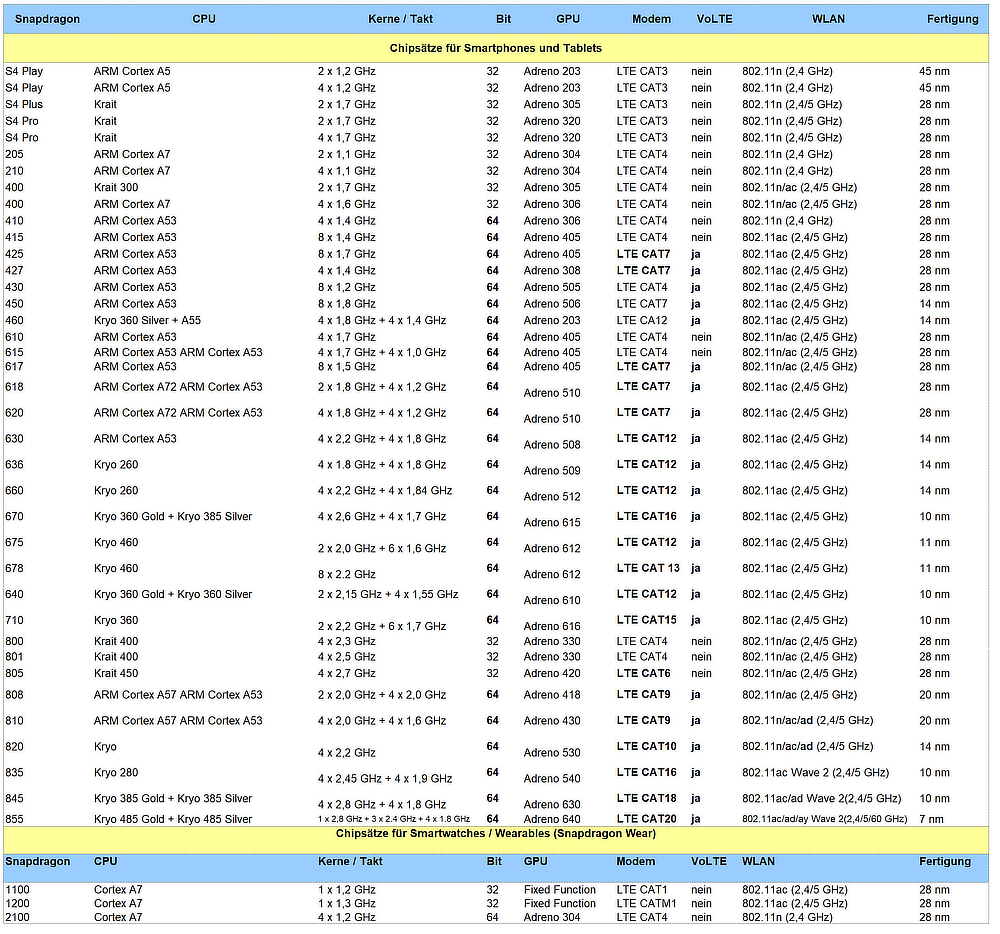Click the '802.11ac Wave 2 (2,4/5 GHz)' WLAN cell

click(x=816, y=773)
